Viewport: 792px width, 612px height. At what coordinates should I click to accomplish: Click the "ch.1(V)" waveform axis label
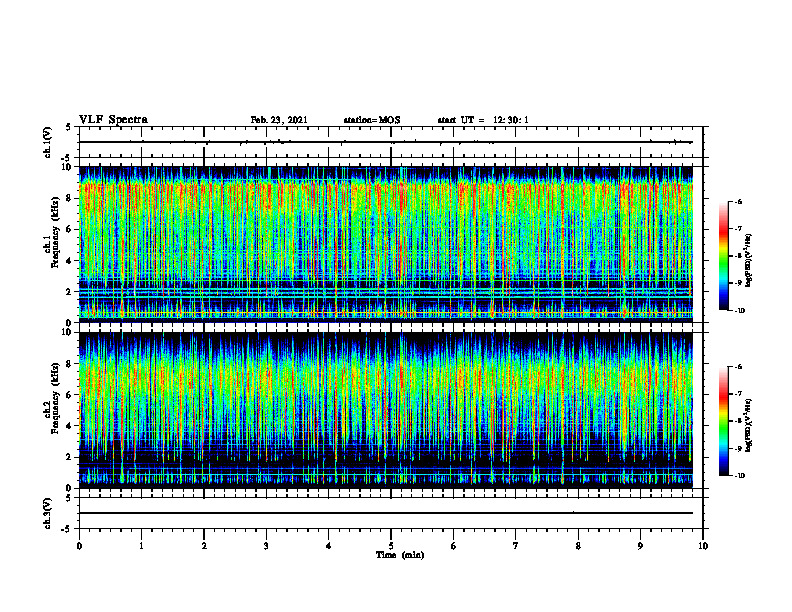(47, 142)
